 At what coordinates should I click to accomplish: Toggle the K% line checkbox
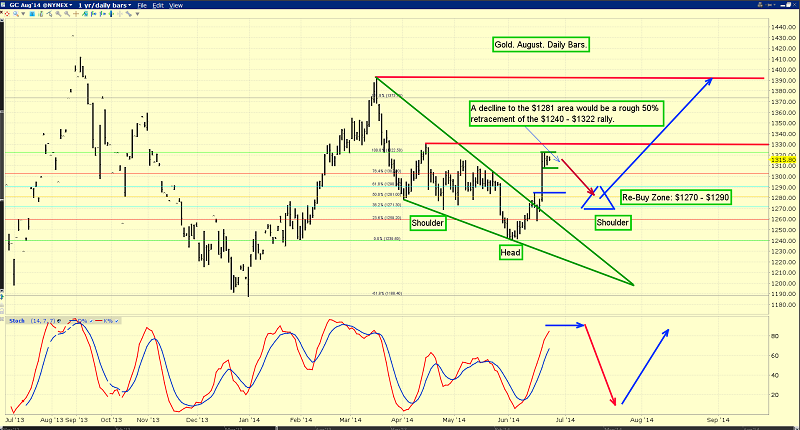tap(117, 321)
